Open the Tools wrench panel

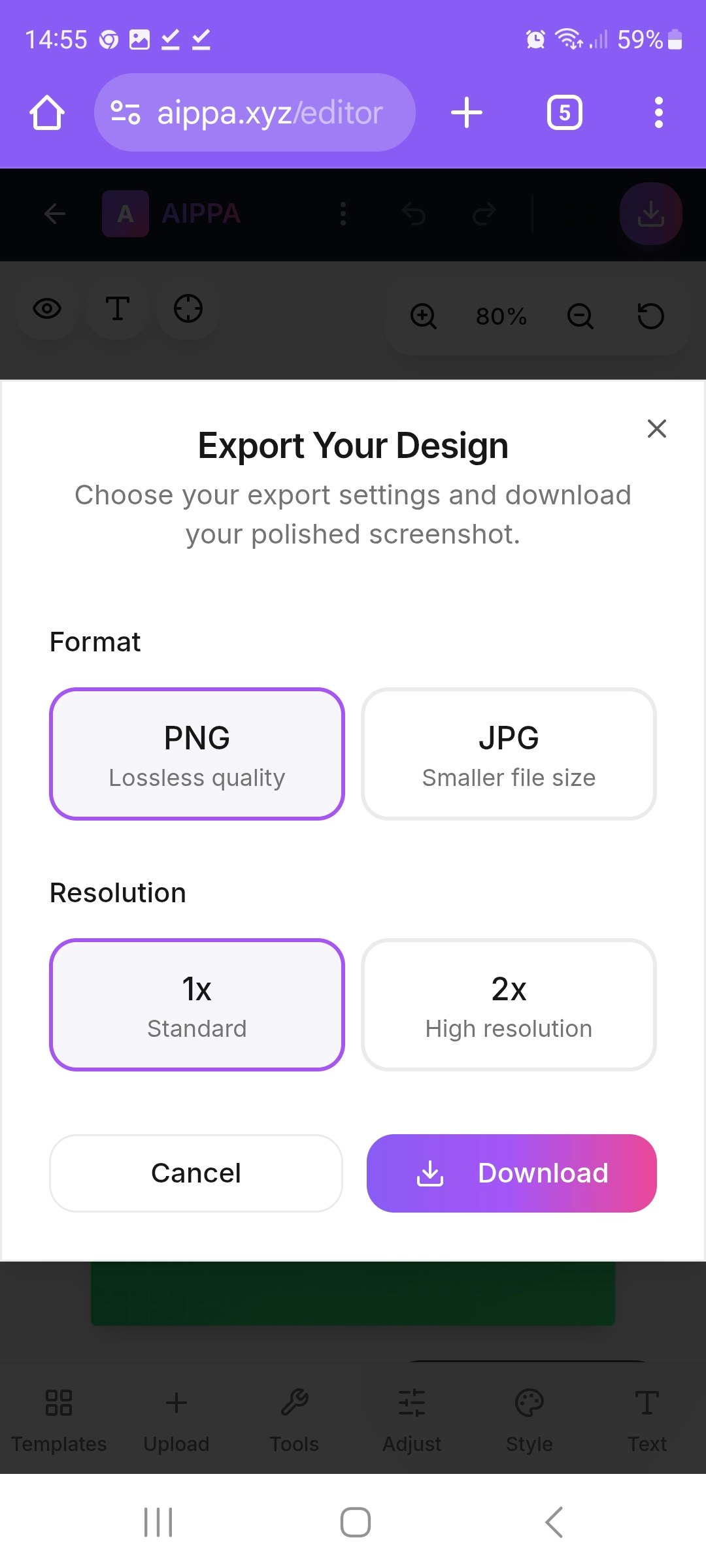point(294,1411)
